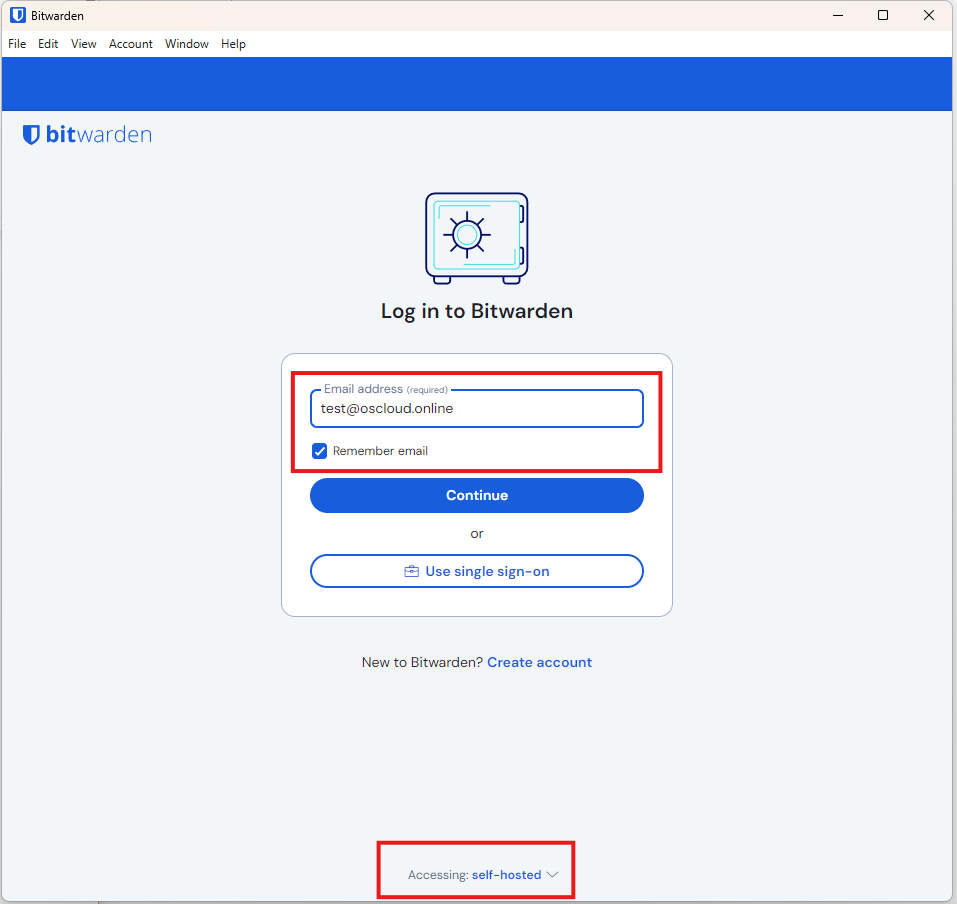Image resolution: width=957 pixels, height=904 pixels.
Task: Open the Window menu
Action: (187, 44)
